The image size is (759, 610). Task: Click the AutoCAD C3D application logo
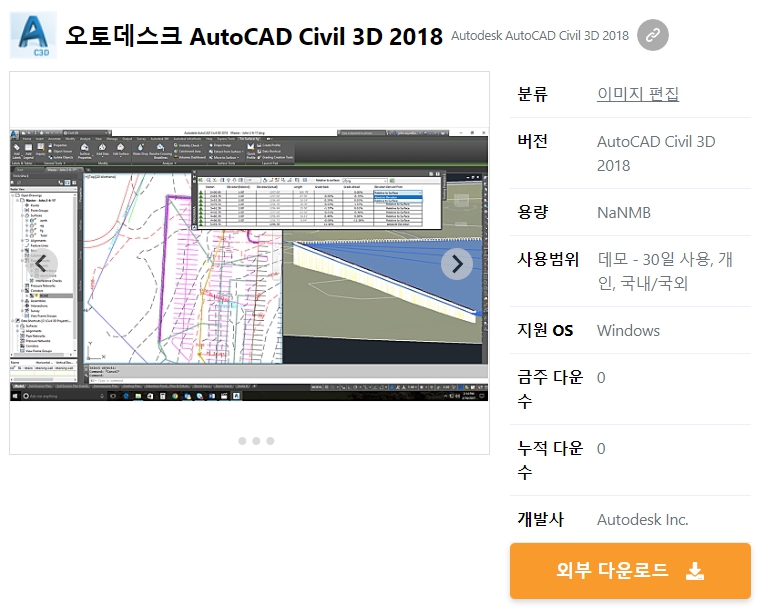(33, 35)
